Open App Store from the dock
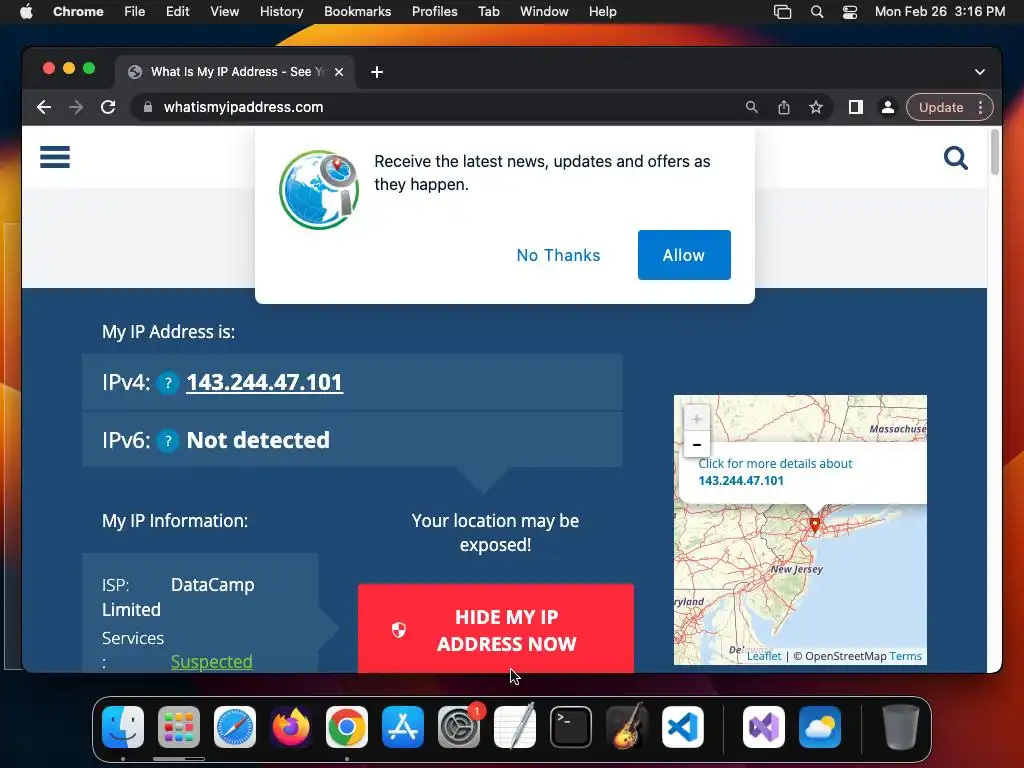This screenshot has height=768, width=1024. (403, 727)
